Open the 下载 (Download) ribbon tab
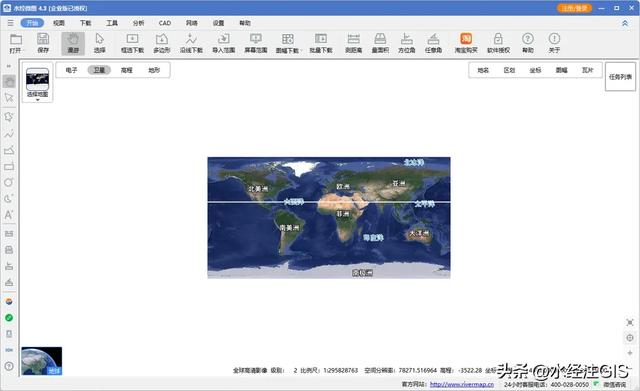 (x=85, y=23)
